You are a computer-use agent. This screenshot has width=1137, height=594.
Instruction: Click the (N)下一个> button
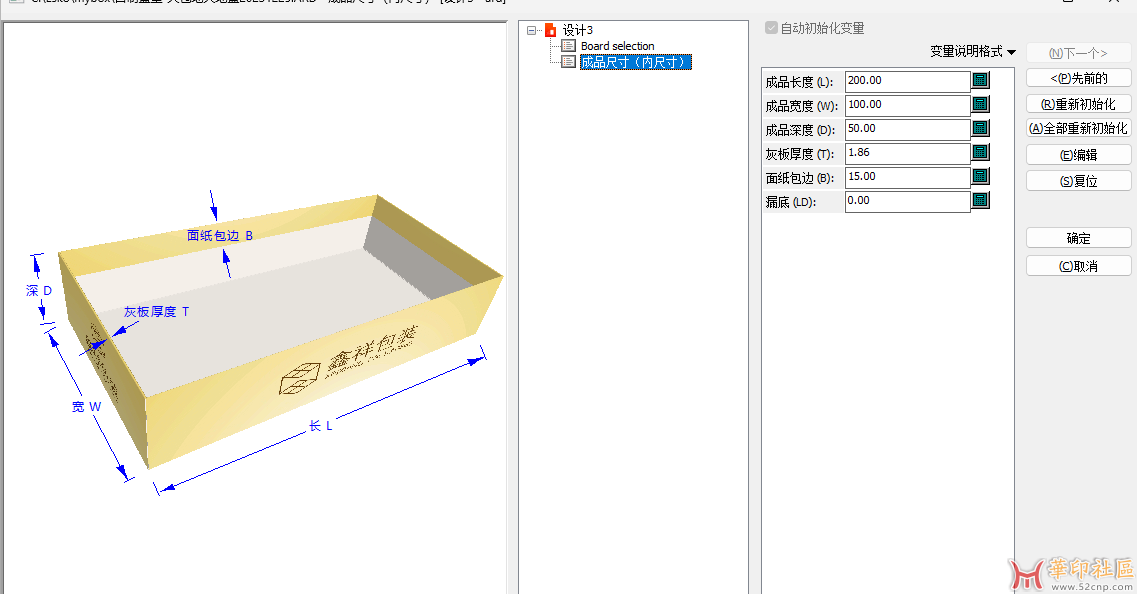click(x=1078, y=53)
